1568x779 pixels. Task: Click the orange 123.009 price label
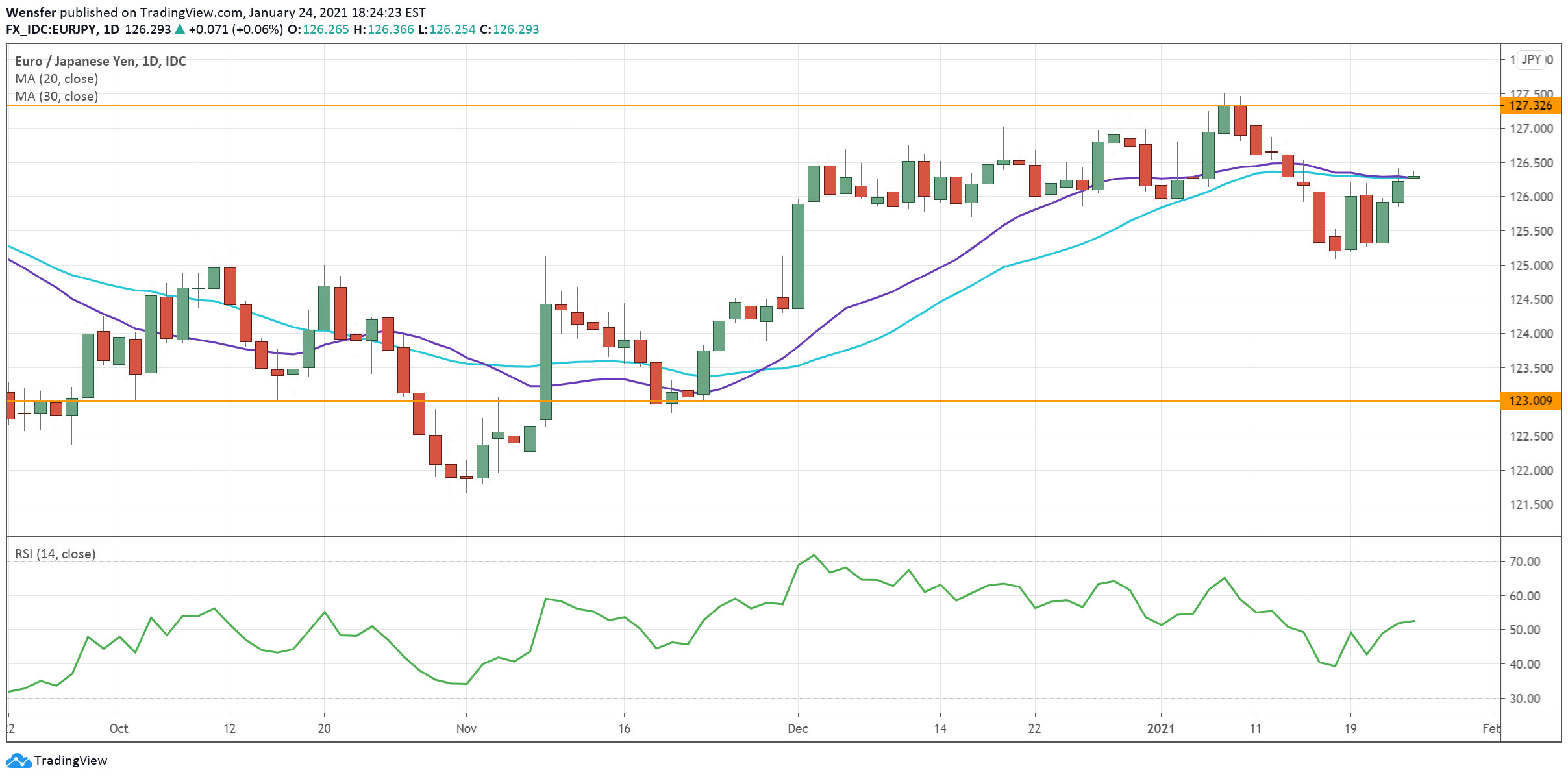click(1530, 401)
